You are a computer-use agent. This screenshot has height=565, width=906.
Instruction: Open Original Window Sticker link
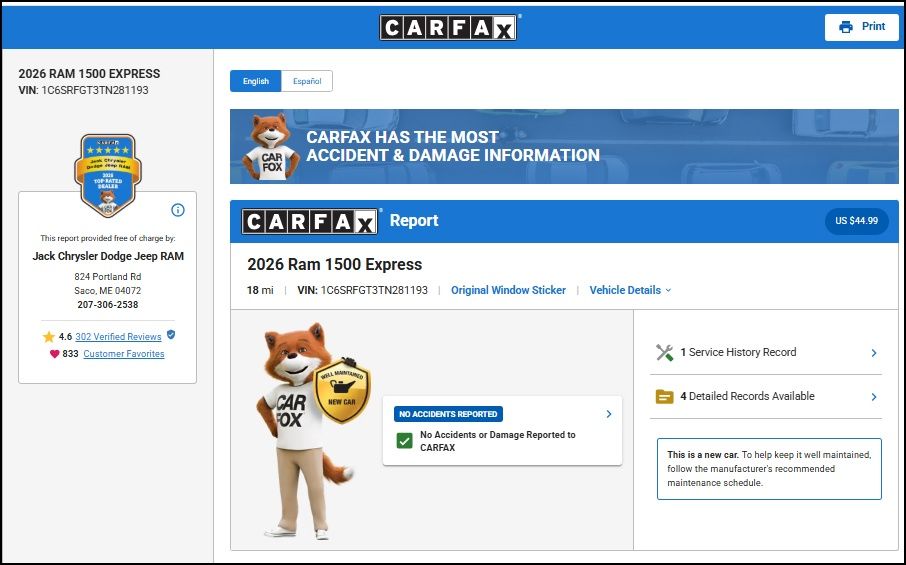(508, 290)
